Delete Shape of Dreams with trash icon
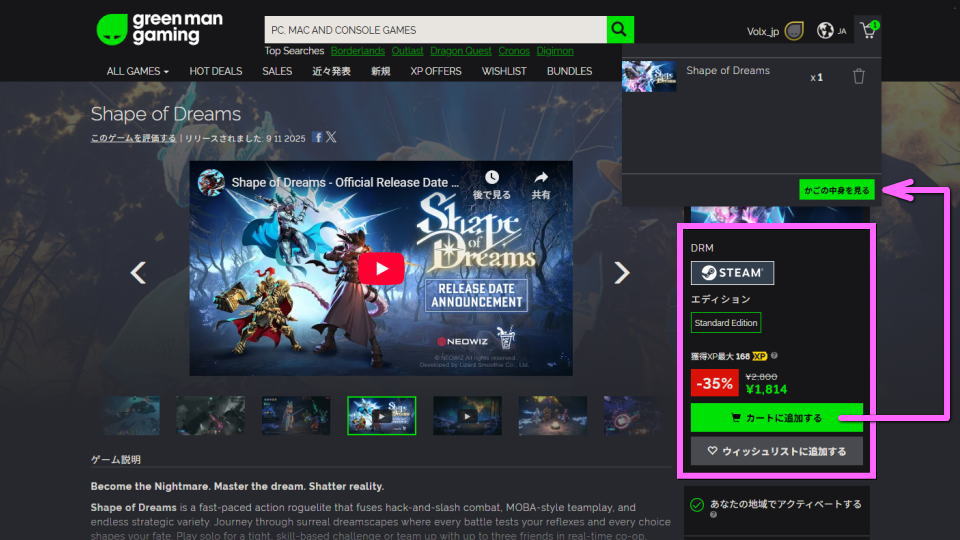 coord(858,77)
